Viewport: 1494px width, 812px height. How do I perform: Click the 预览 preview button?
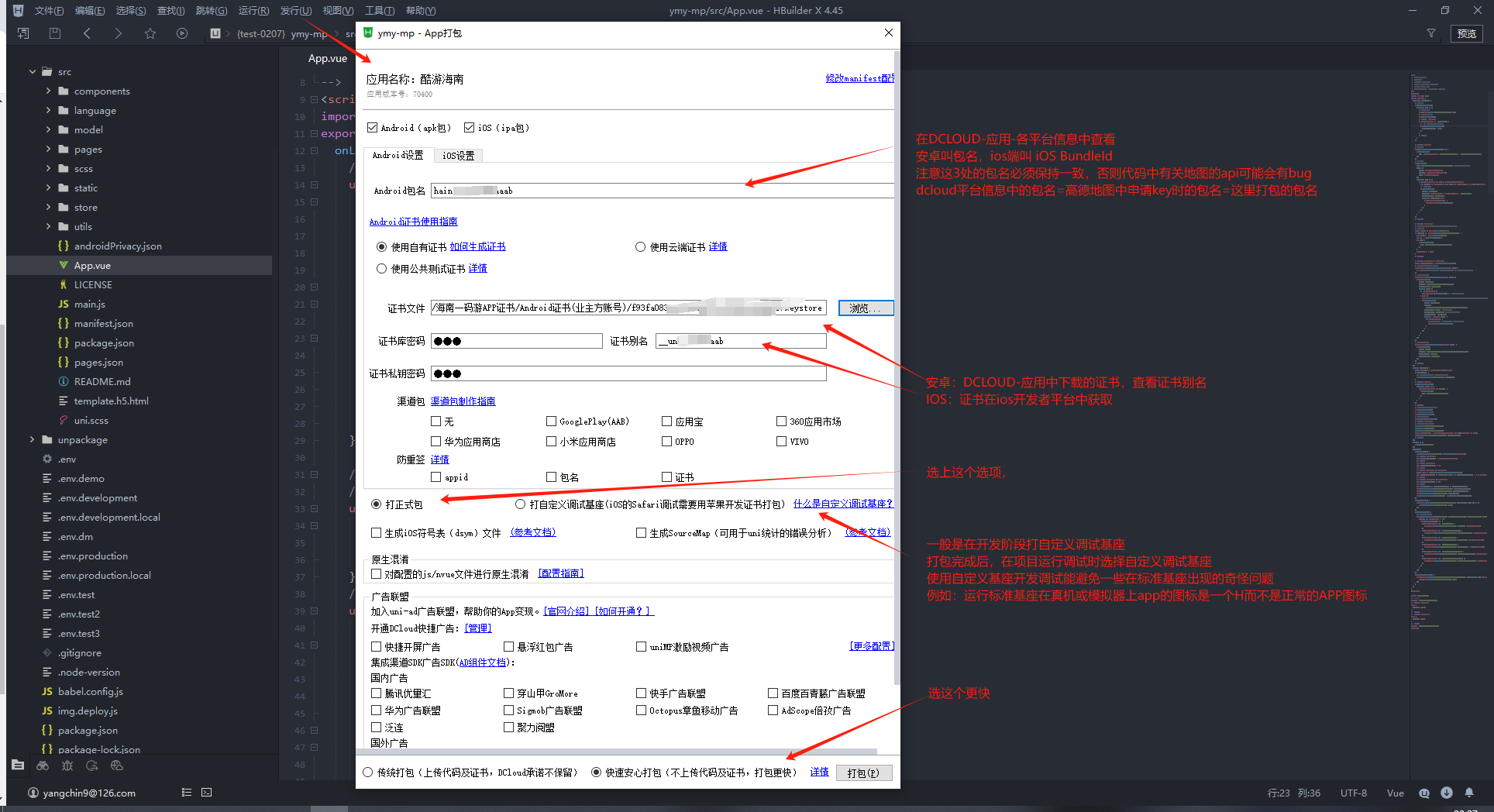pyautogui.click(x=1466, y=33)
